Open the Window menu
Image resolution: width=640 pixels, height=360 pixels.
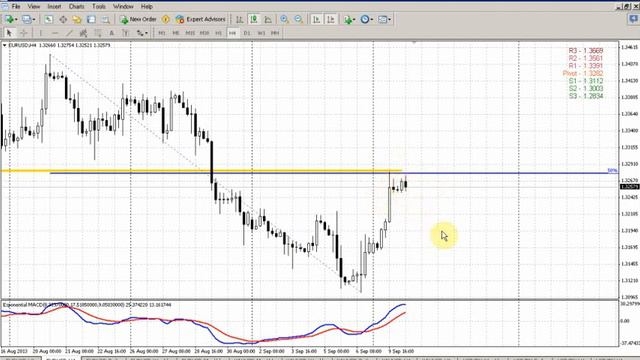123,7
